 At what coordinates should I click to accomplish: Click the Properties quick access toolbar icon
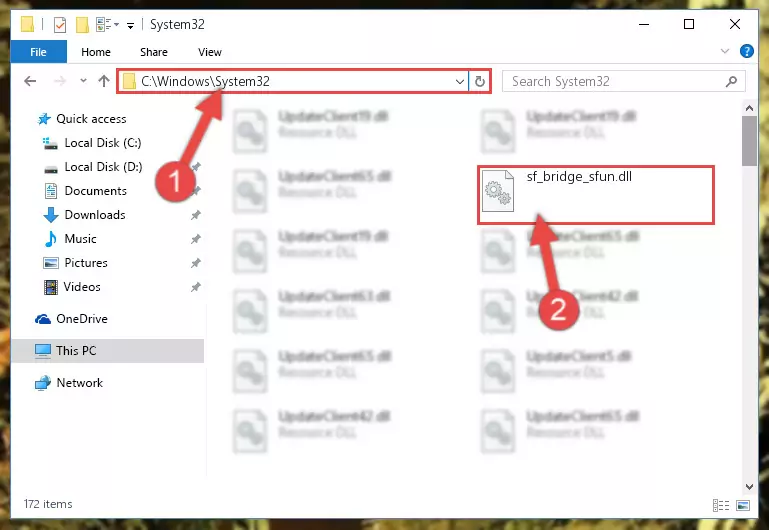[59, 24]
